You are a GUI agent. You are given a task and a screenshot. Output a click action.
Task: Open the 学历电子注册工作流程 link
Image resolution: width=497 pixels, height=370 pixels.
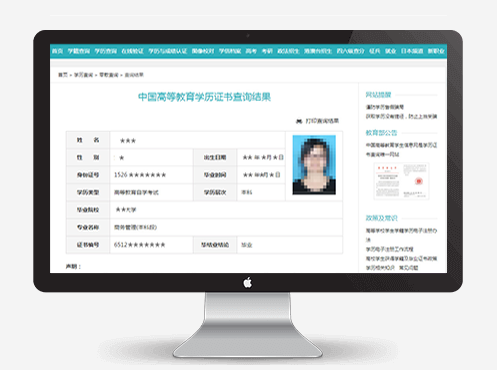click(390, 249)
